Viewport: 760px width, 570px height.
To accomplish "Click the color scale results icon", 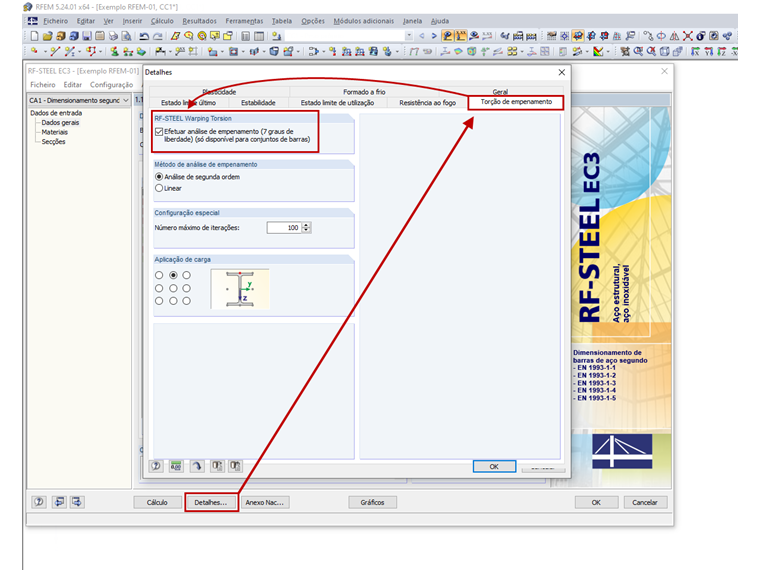I will [598, 51].
